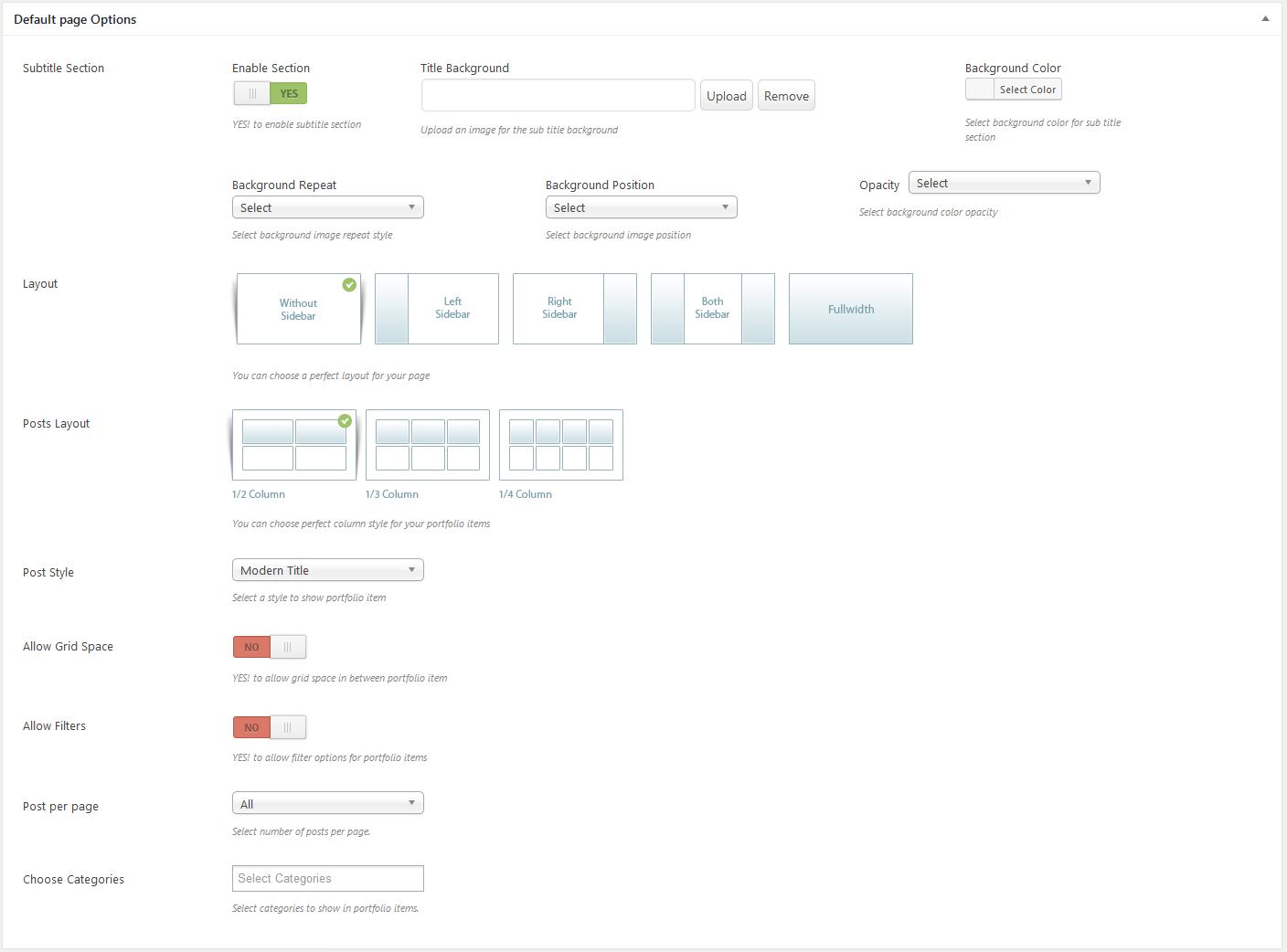Pick the Both Sidebar layout icon
The image size is (1287, 952).
(712, 309)
